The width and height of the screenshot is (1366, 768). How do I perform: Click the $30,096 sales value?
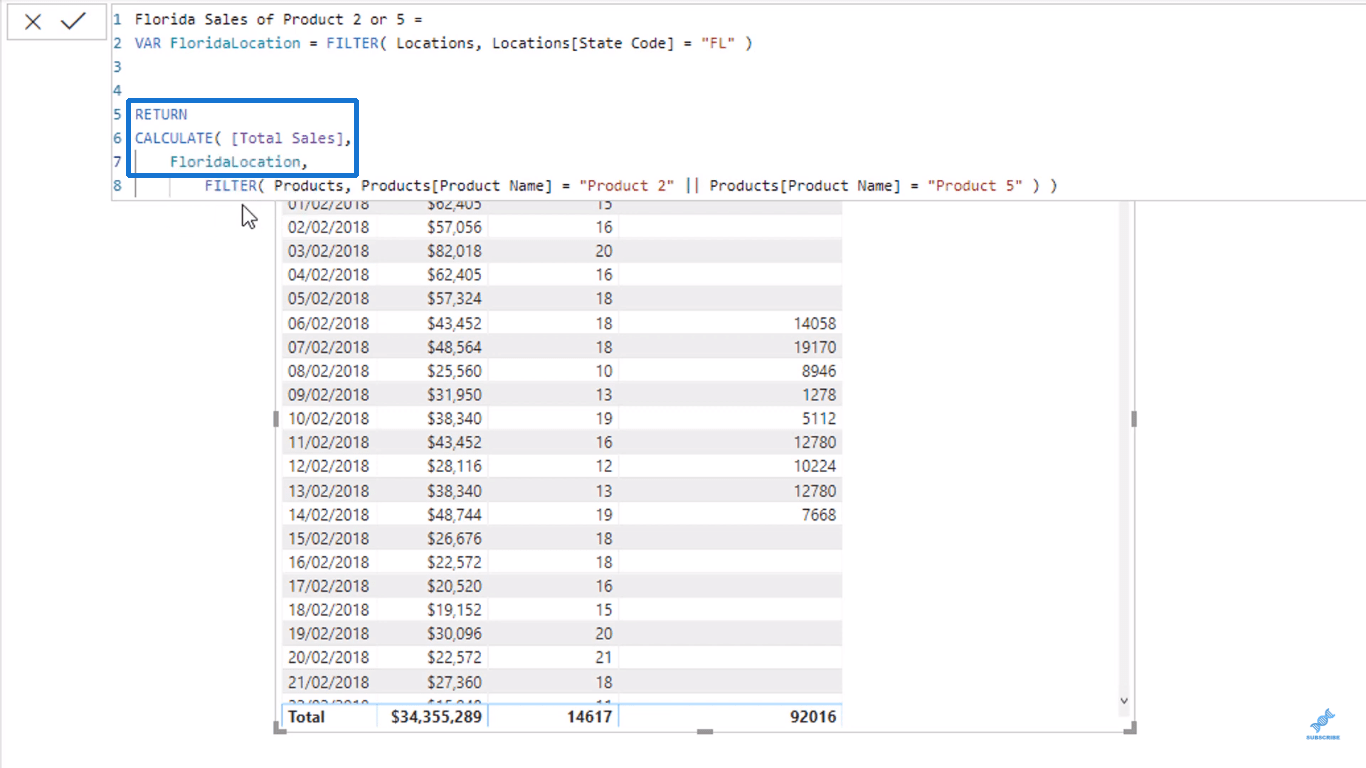coord(454,633)
